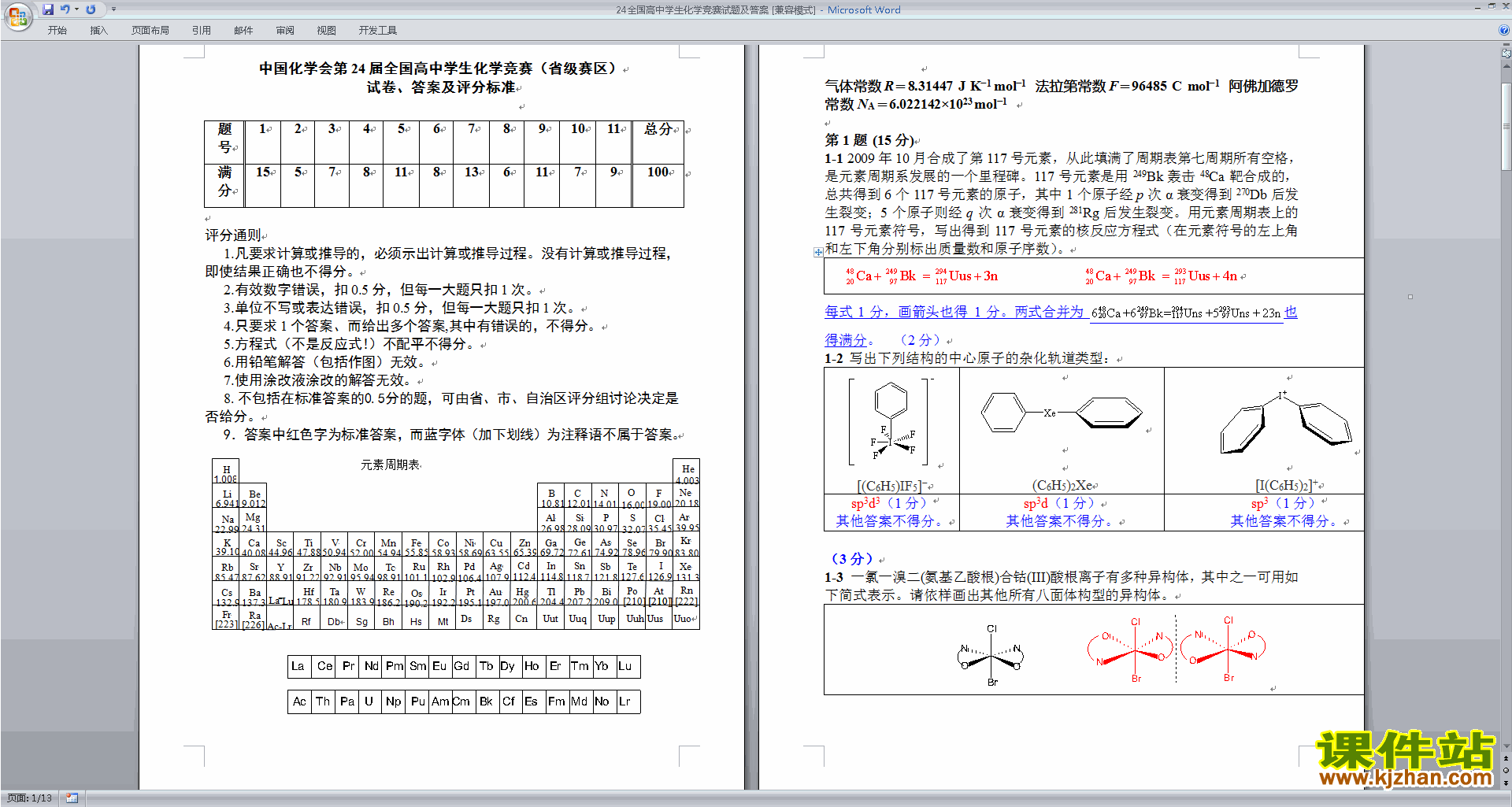The image size is (1512, 807).
Task: Click the 1-2 question line text
Action: (x=968, y=358)
